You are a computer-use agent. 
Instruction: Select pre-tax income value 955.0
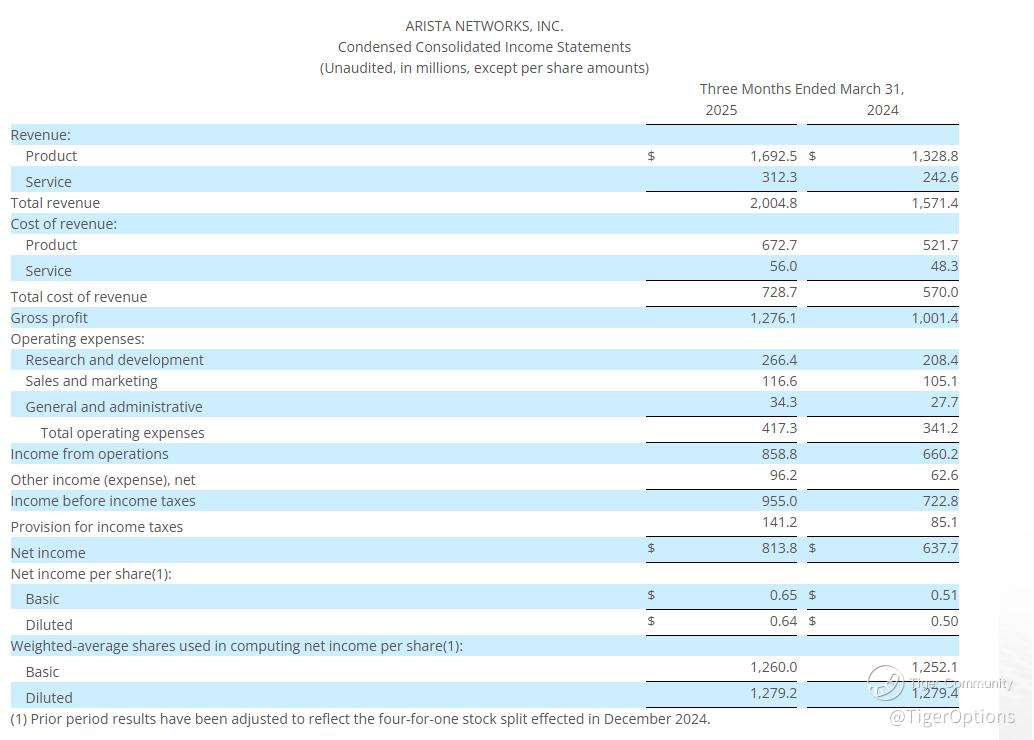[x=779, y=501]
